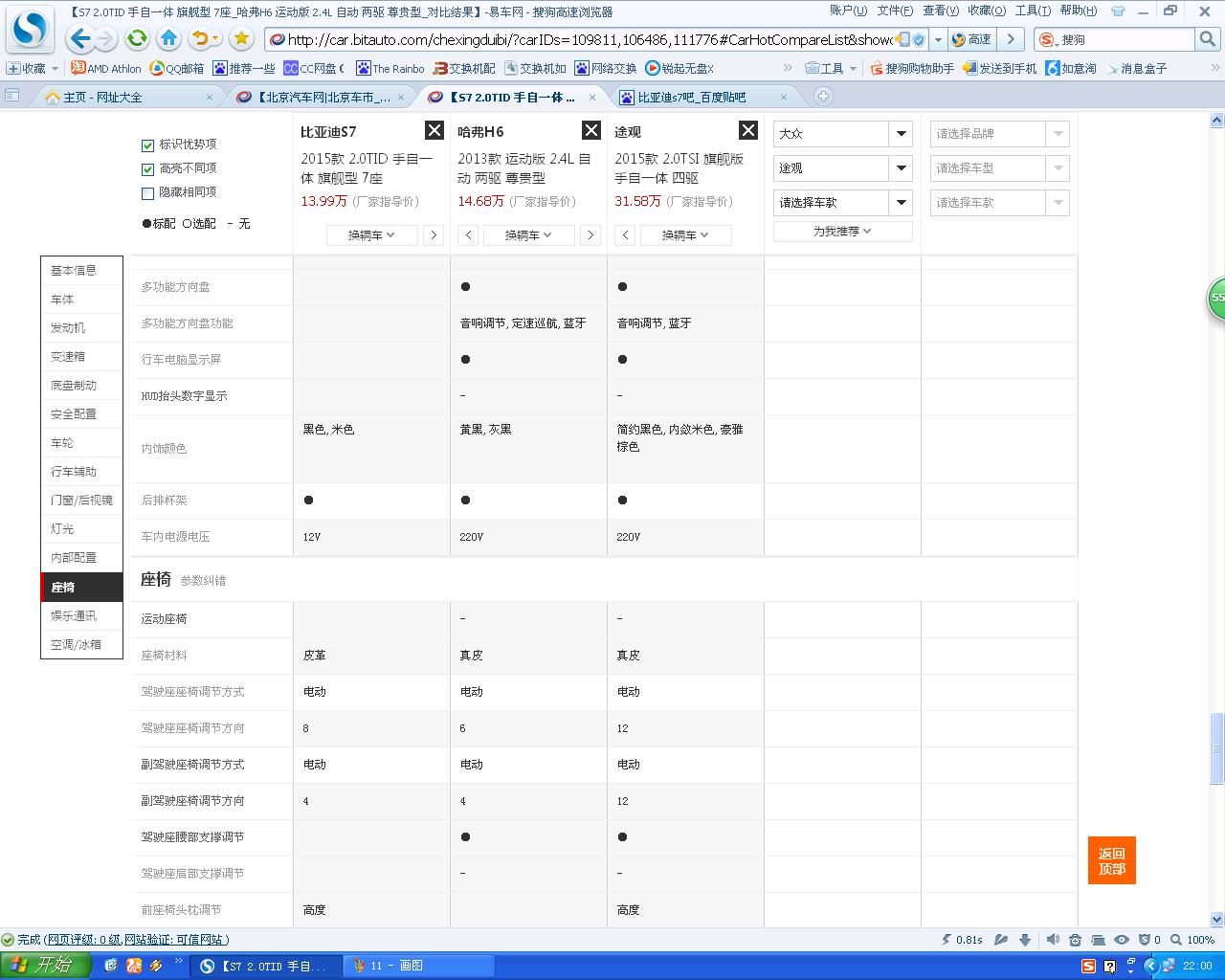The image size is (1225, 980).
Task: Refresh the page with the green reload icon
Action: (x=138, y=39)
